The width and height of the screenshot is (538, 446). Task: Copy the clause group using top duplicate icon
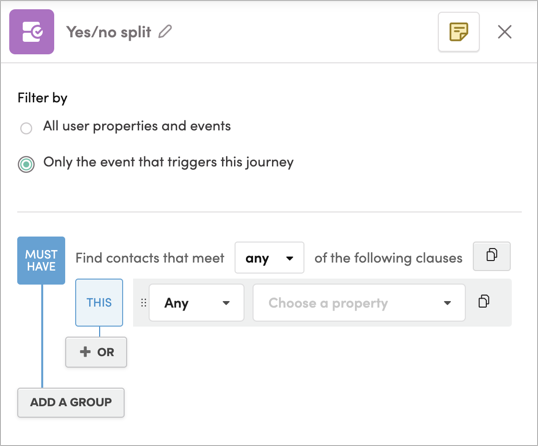492,256
